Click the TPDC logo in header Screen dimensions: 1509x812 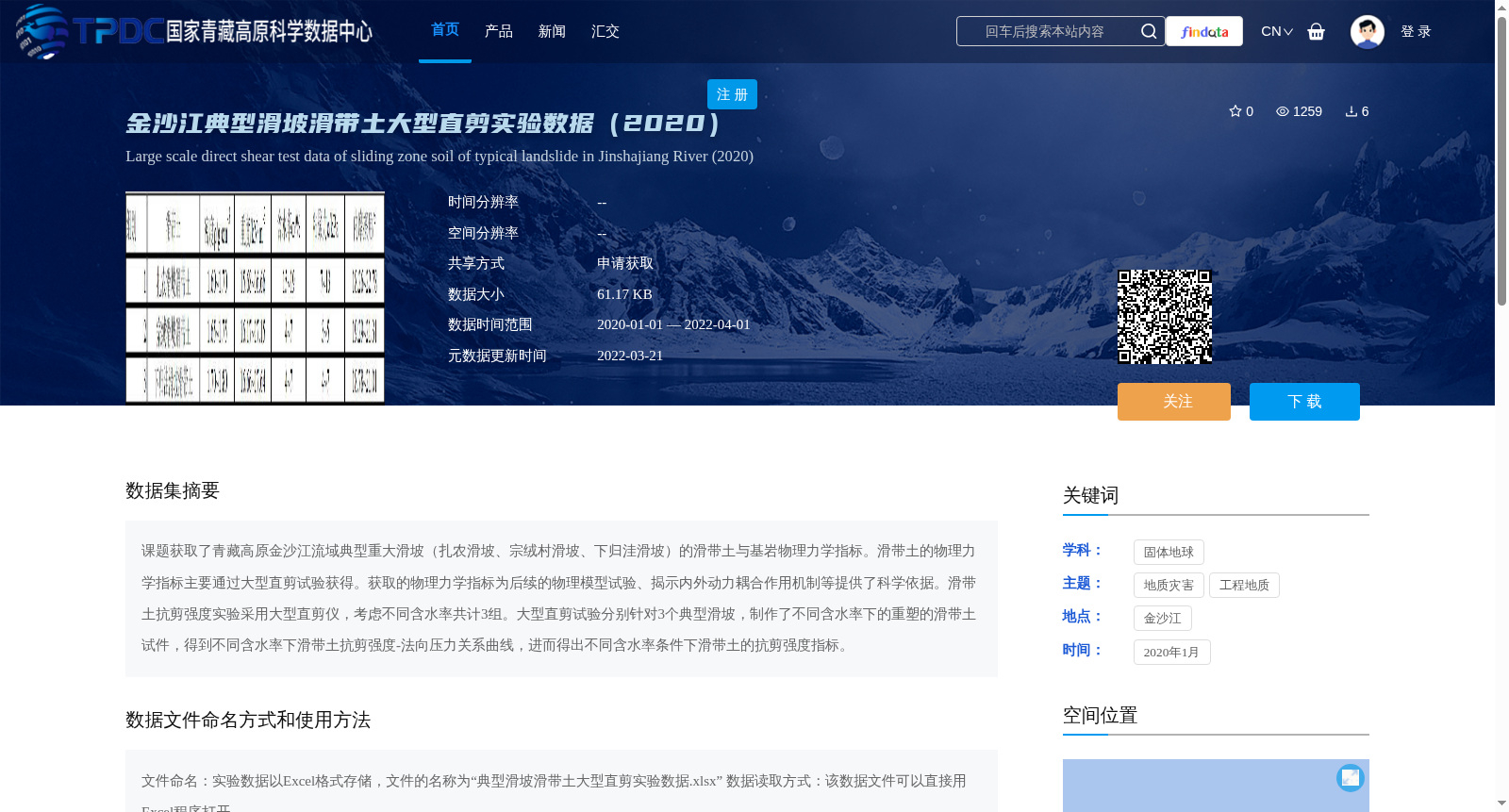(193, 31)
